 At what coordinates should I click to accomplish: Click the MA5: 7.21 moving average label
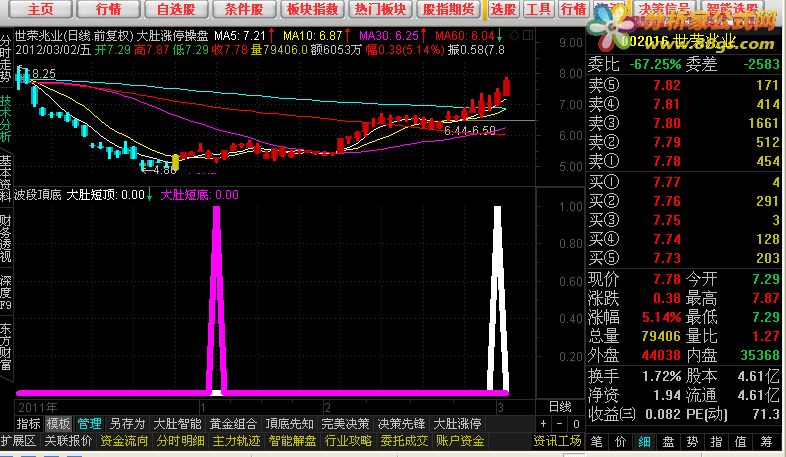pyautogui.click(x=240, y=36)
